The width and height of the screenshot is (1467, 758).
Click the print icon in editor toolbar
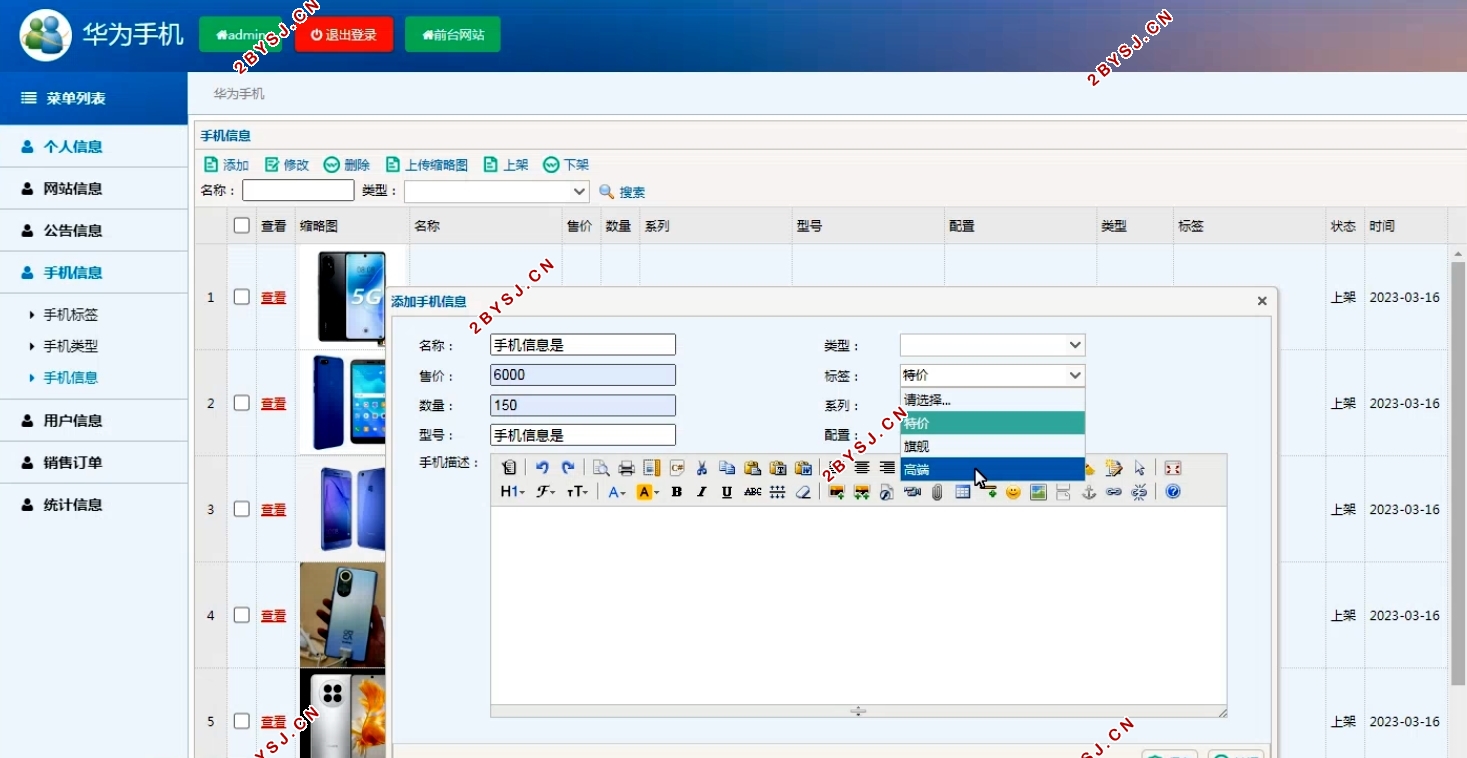coord(626,467)
